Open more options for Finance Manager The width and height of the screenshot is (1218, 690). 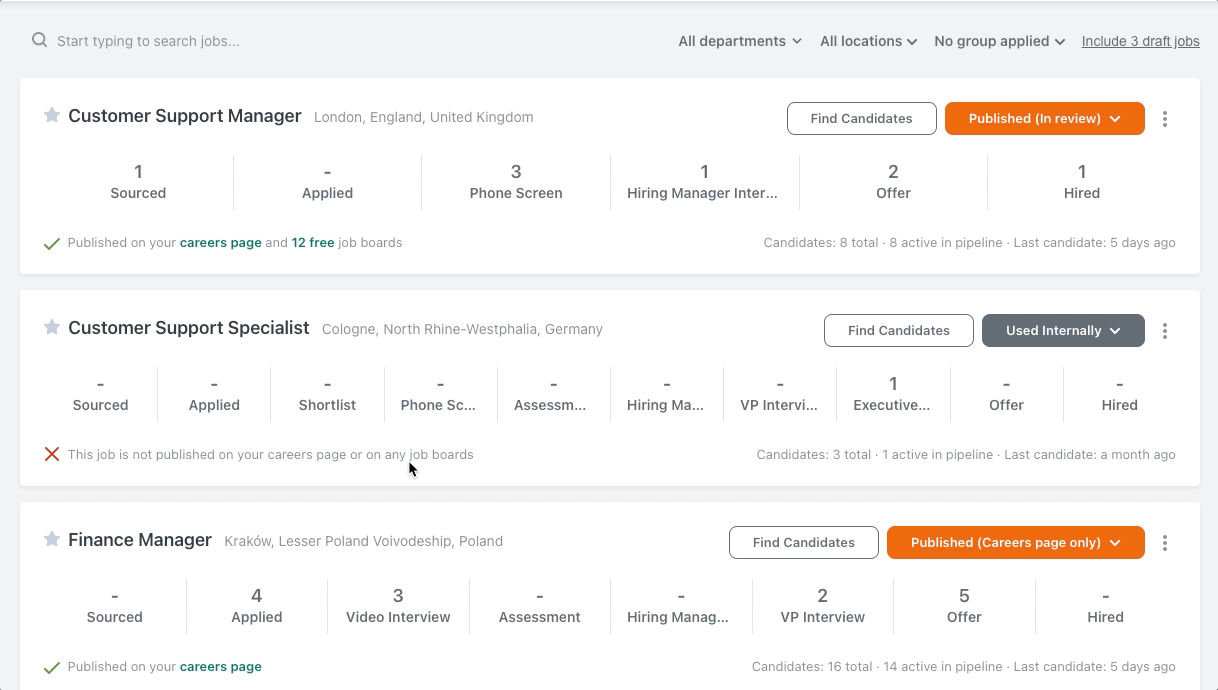(x=1165, y=543)
